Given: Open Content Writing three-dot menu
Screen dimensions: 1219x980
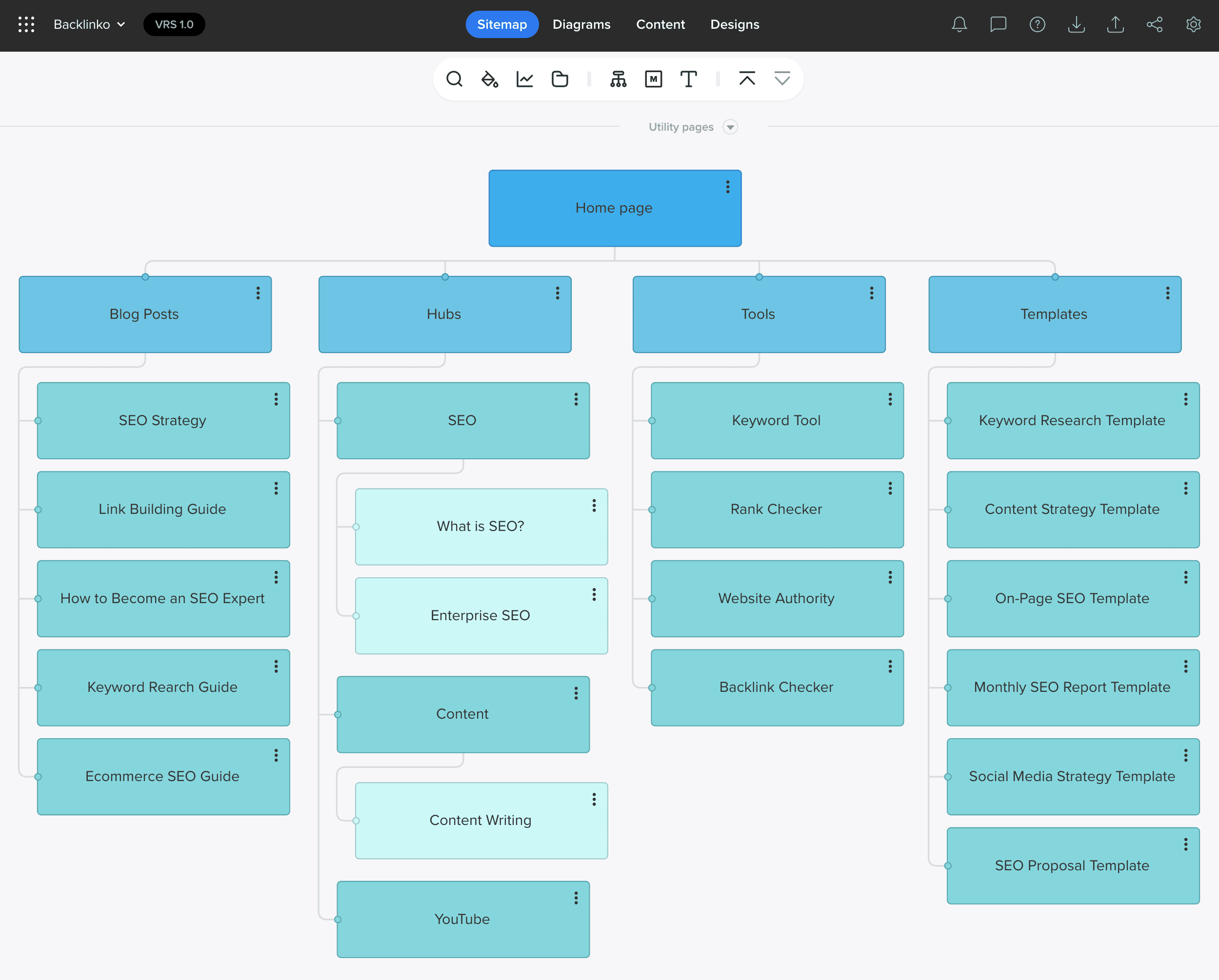Looking at the screenshot, I should pos(594,799).
